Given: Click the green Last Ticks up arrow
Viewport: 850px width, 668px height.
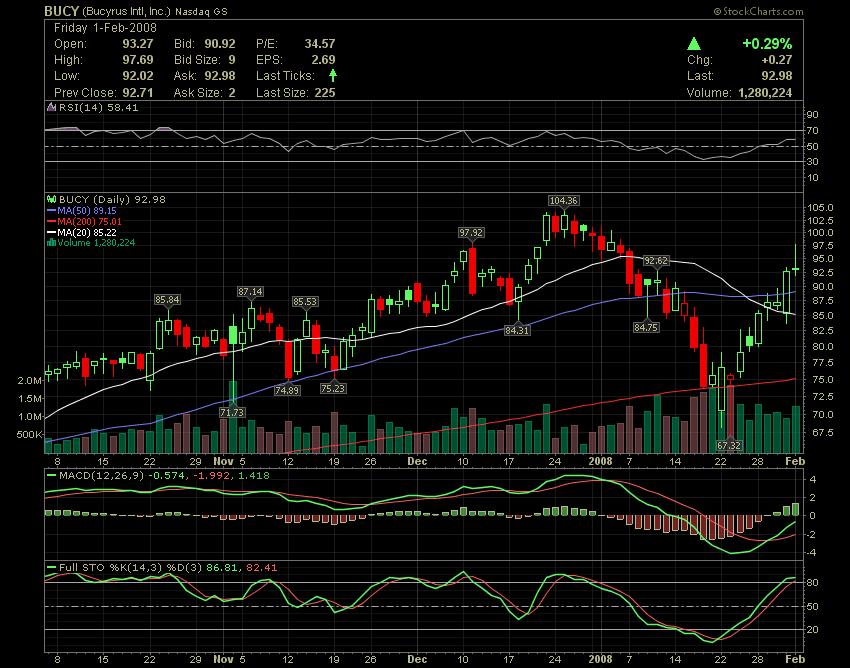Looking at the screenshot, I should [x=332, y=75].
